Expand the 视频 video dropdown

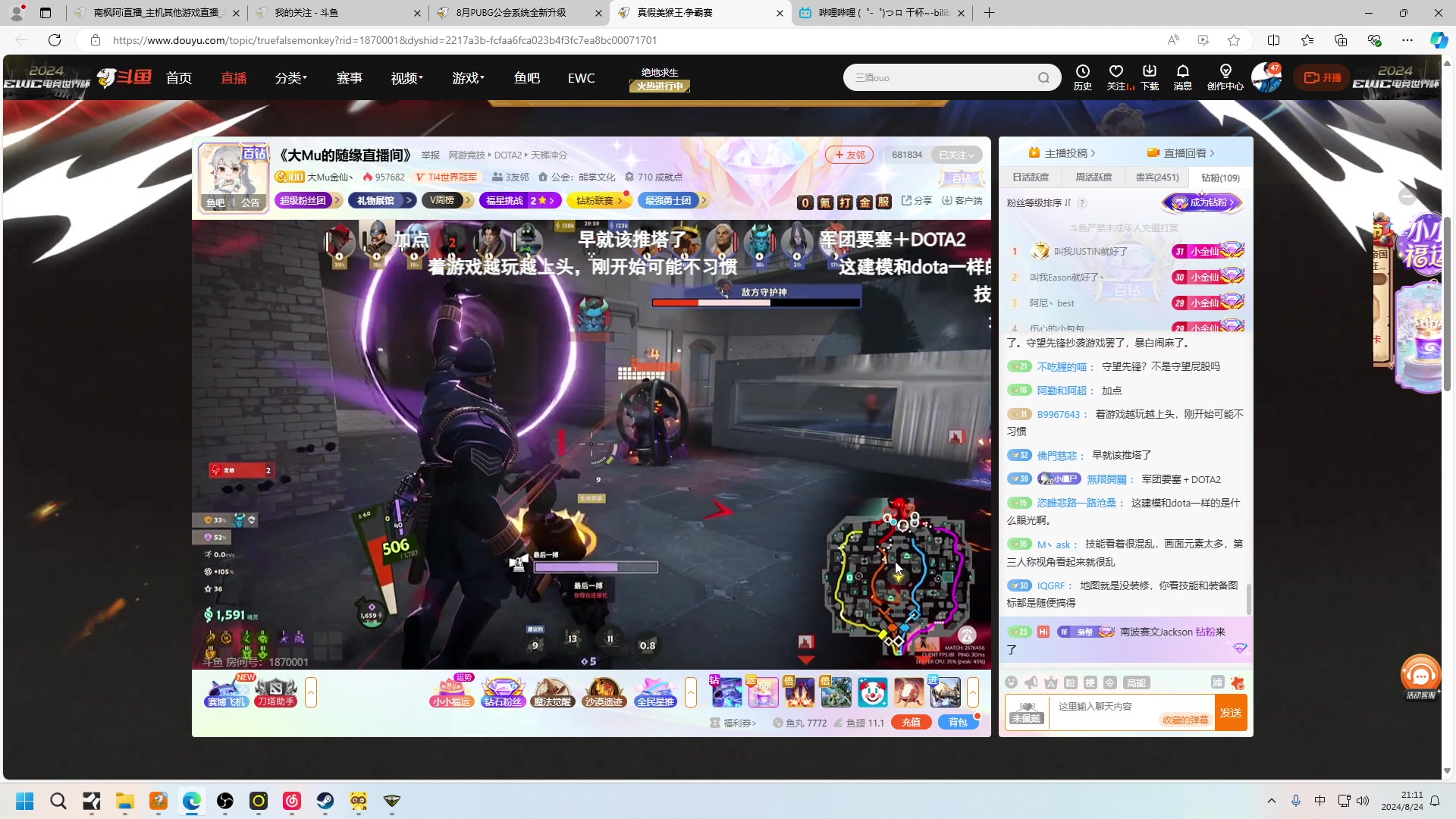(407, 78)
